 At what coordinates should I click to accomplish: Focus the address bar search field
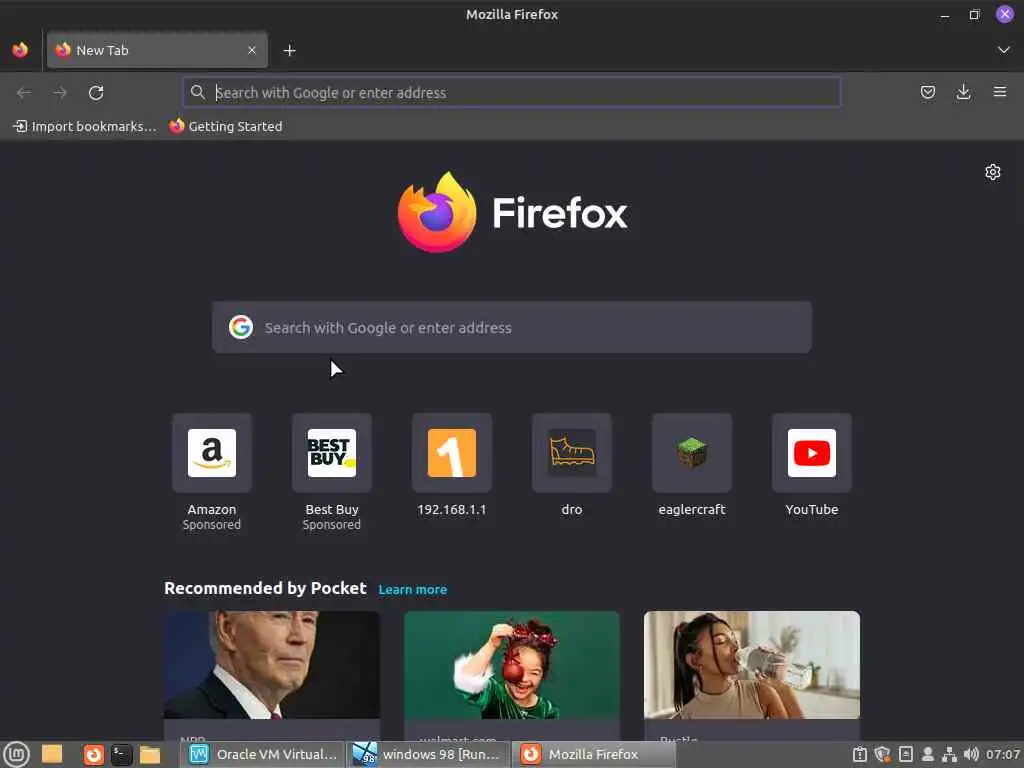pyautogui.click(x=511, y=93)
